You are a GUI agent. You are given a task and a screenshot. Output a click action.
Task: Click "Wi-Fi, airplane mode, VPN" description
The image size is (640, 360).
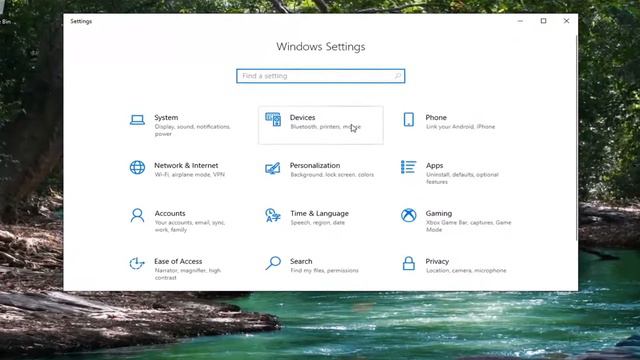coord(190,175)
